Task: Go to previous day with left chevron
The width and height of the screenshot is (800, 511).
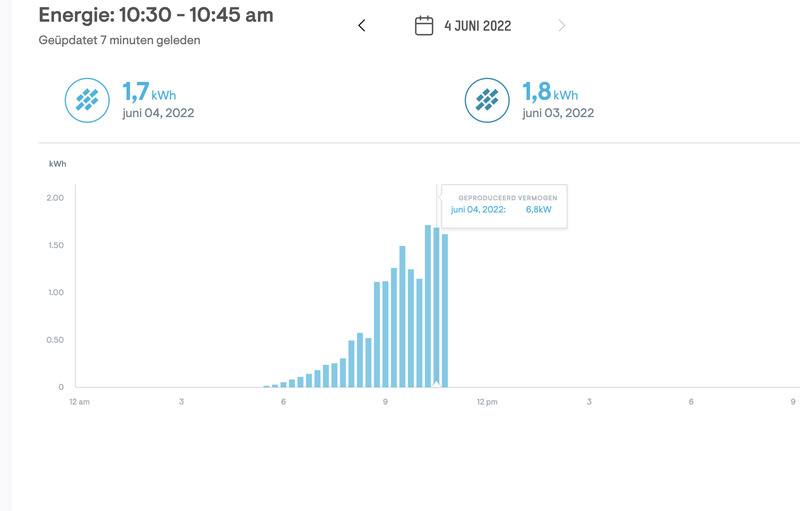Action: click(362, 26)
